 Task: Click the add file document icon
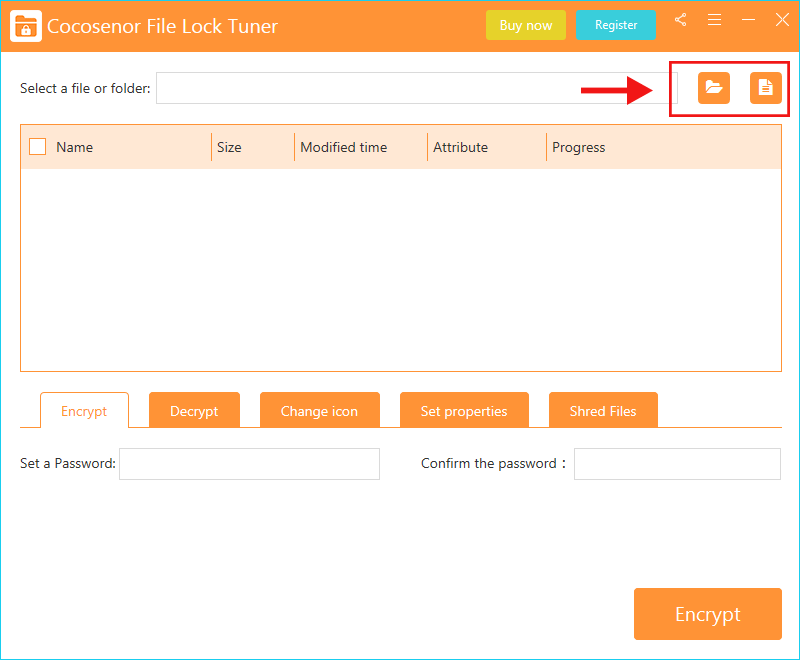click(765, 88)
